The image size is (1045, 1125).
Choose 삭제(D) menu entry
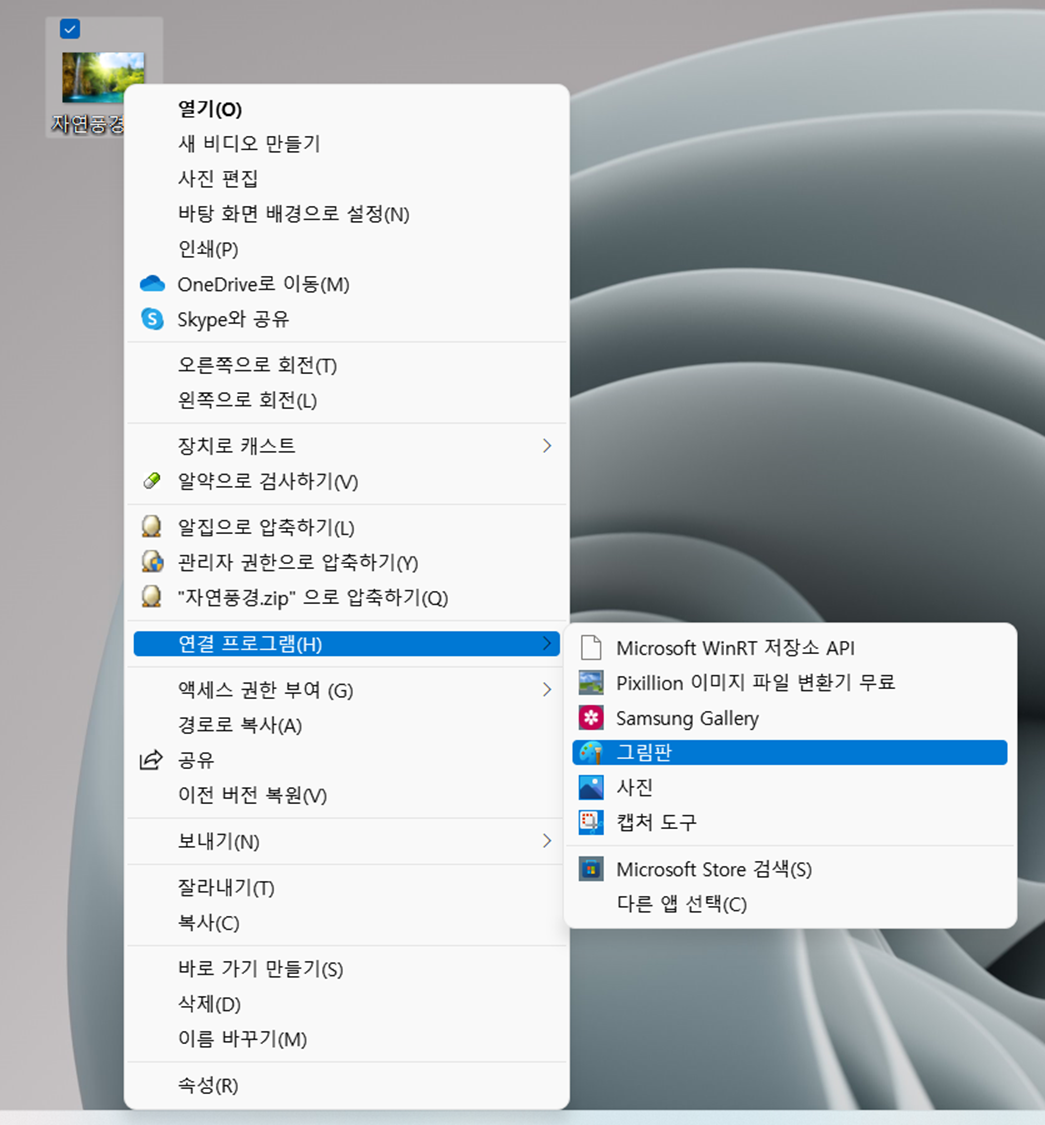[347, 1004]
